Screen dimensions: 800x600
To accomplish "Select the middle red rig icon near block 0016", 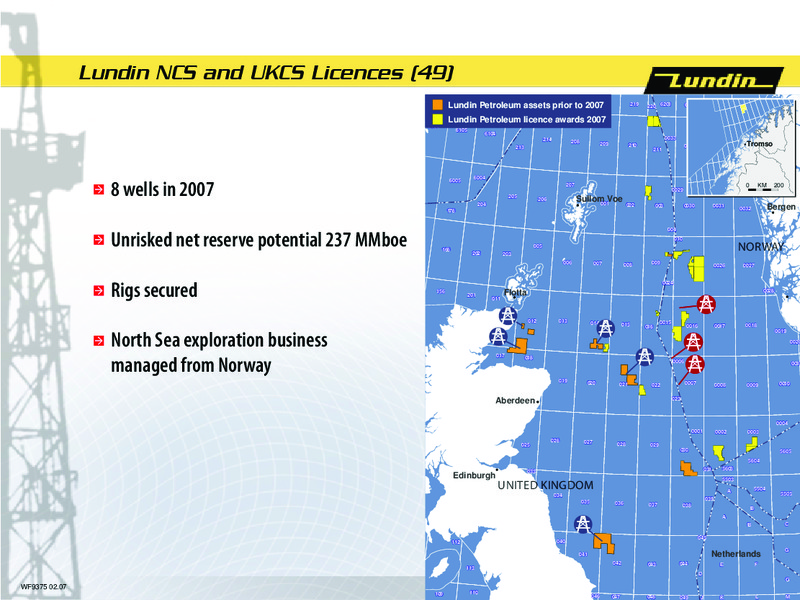I will 693,341.
